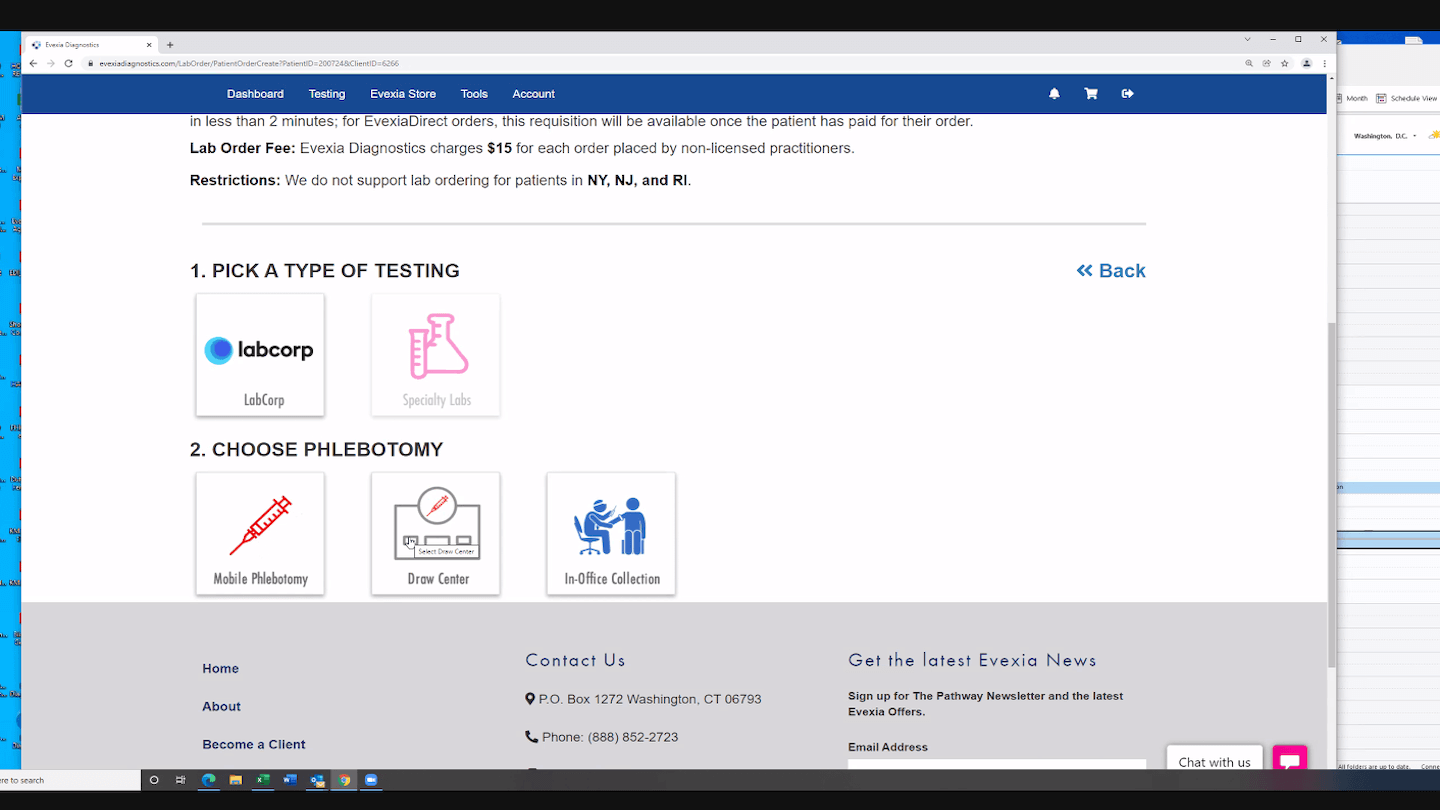The width and height of the screenshot is (1440, 810).
Task: Open the pink chat bubble widget
Action: point(1290,761)
